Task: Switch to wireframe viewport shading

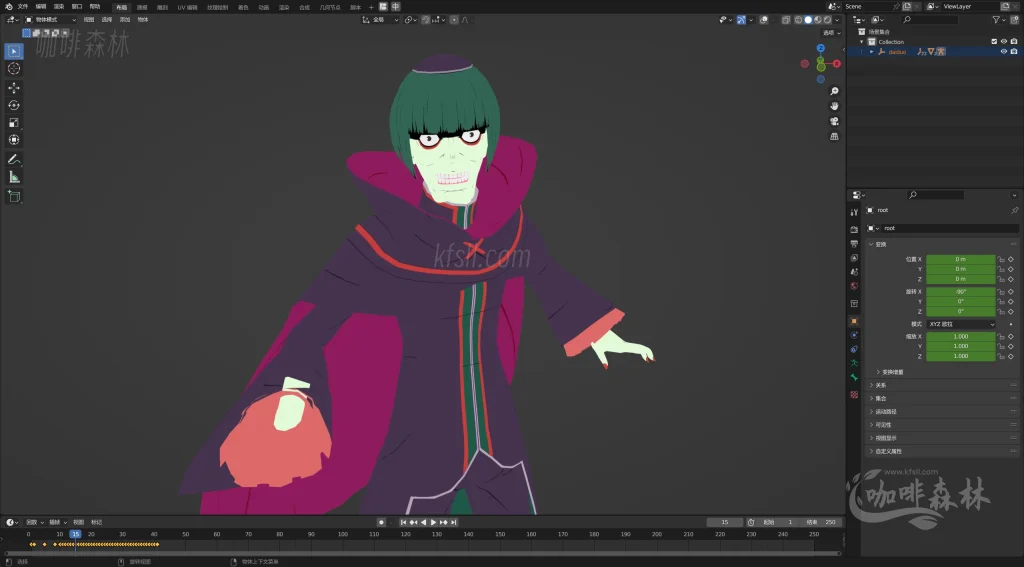Action: tap(799, 20)
